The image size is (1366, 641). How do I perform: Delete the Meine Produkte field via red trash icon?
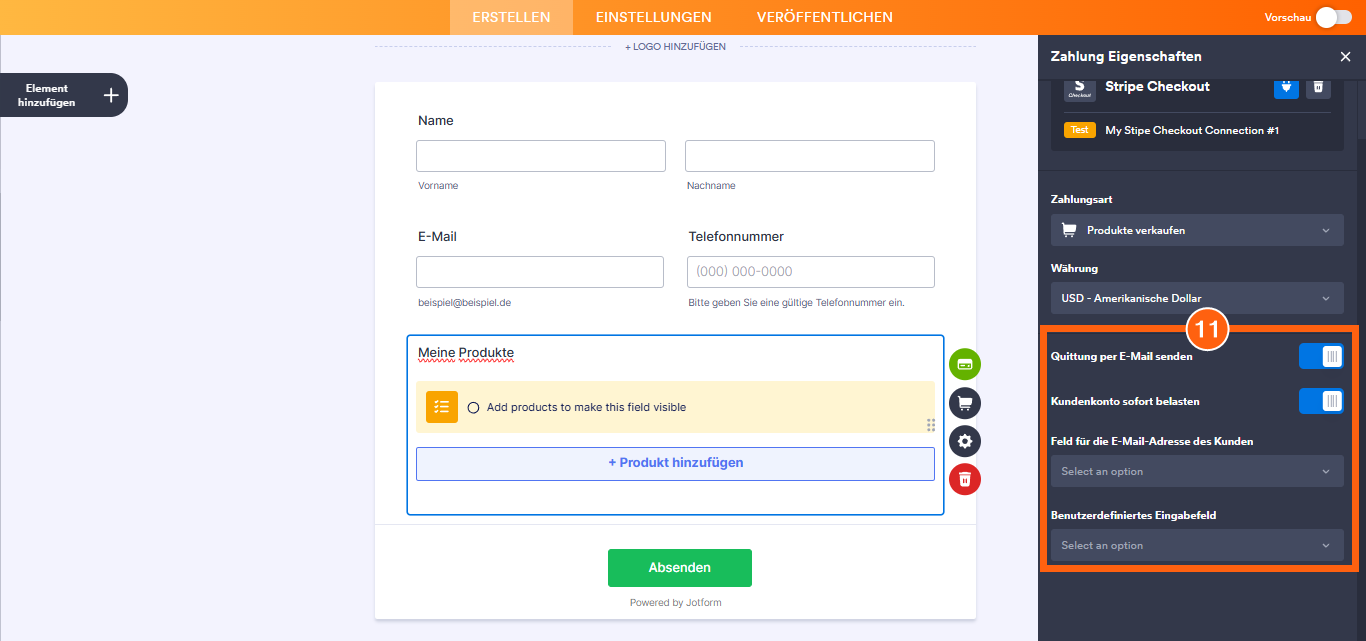[x=964, y=478]
